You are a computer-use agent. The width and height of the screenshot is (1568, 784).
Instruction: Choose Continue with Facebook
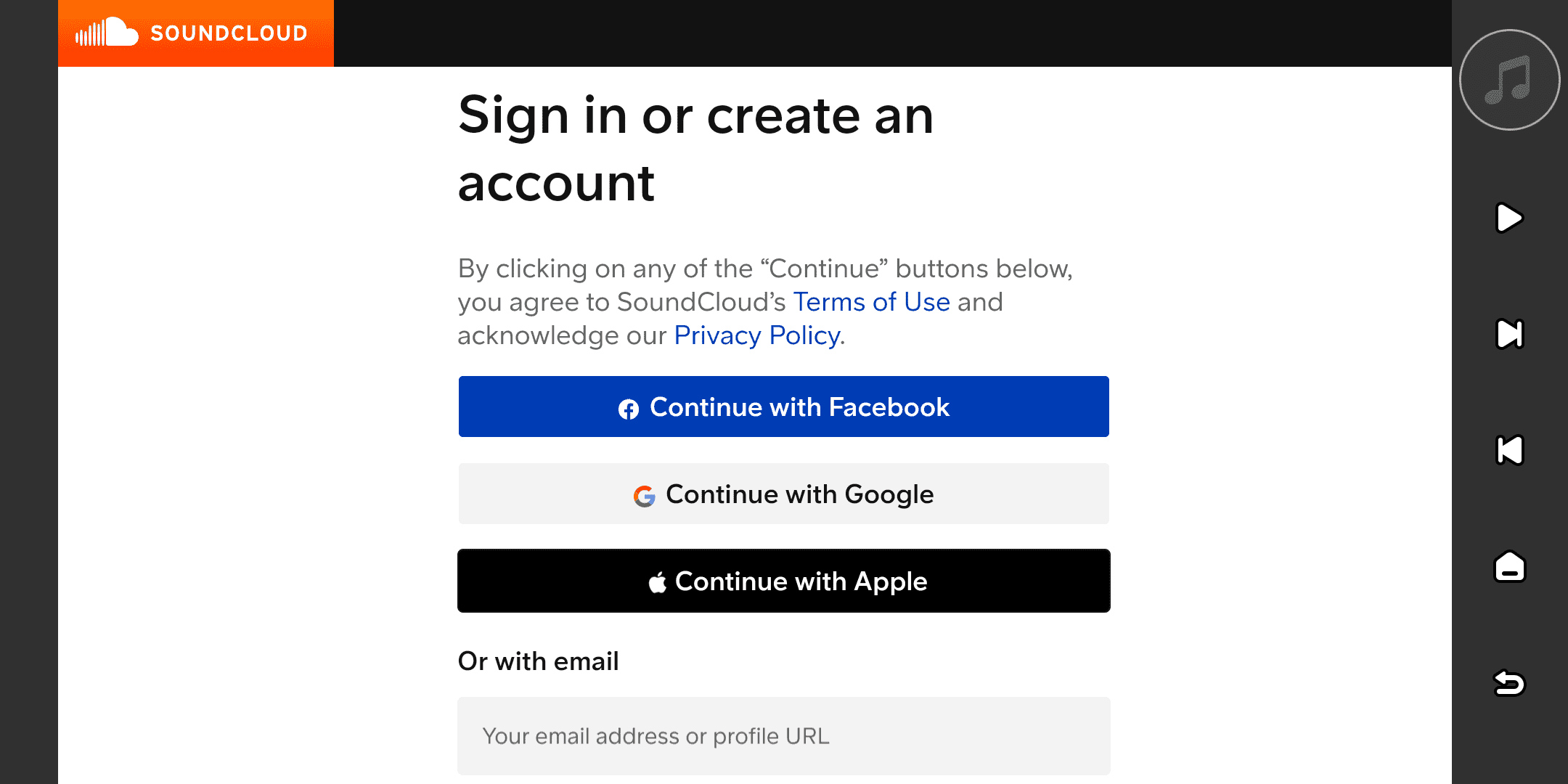pos(783,407)
